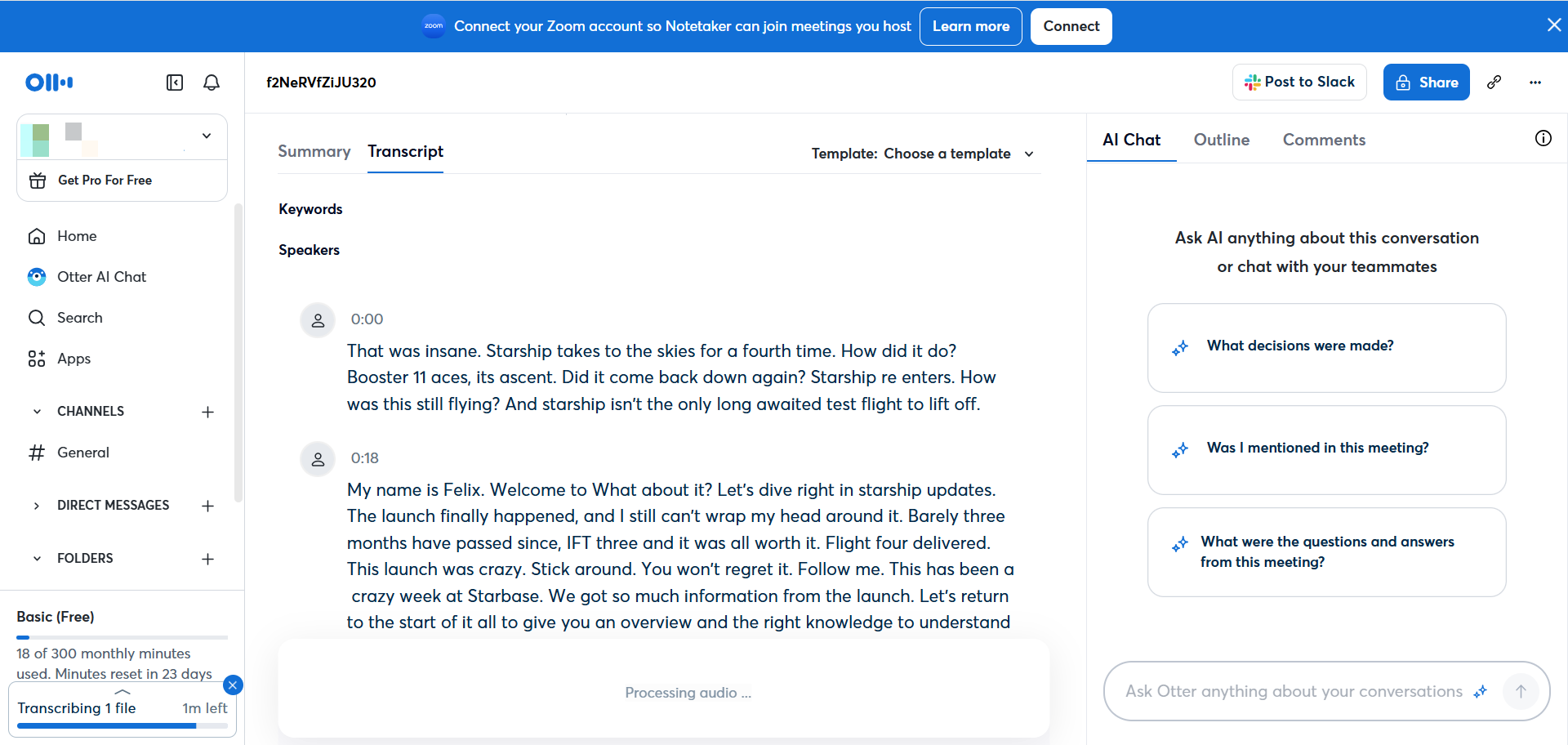Open Otter AI Chat from the sidebar
Screen dimensions: 1568x745
coord(103,276)
